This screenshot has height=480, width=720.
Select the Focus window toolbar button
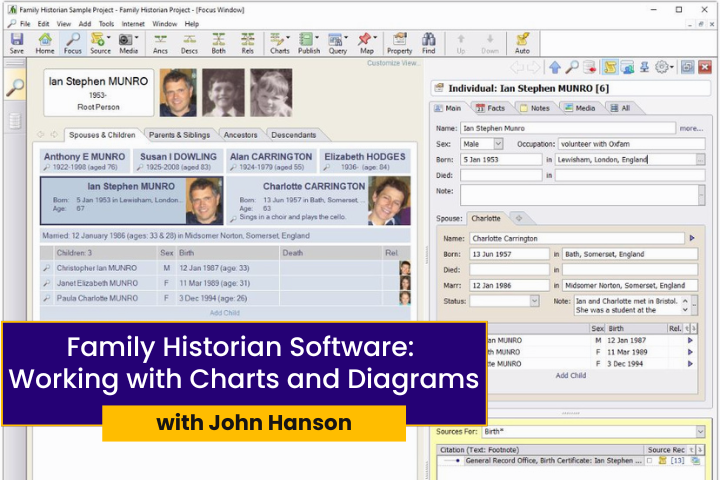tap(73, 43)
